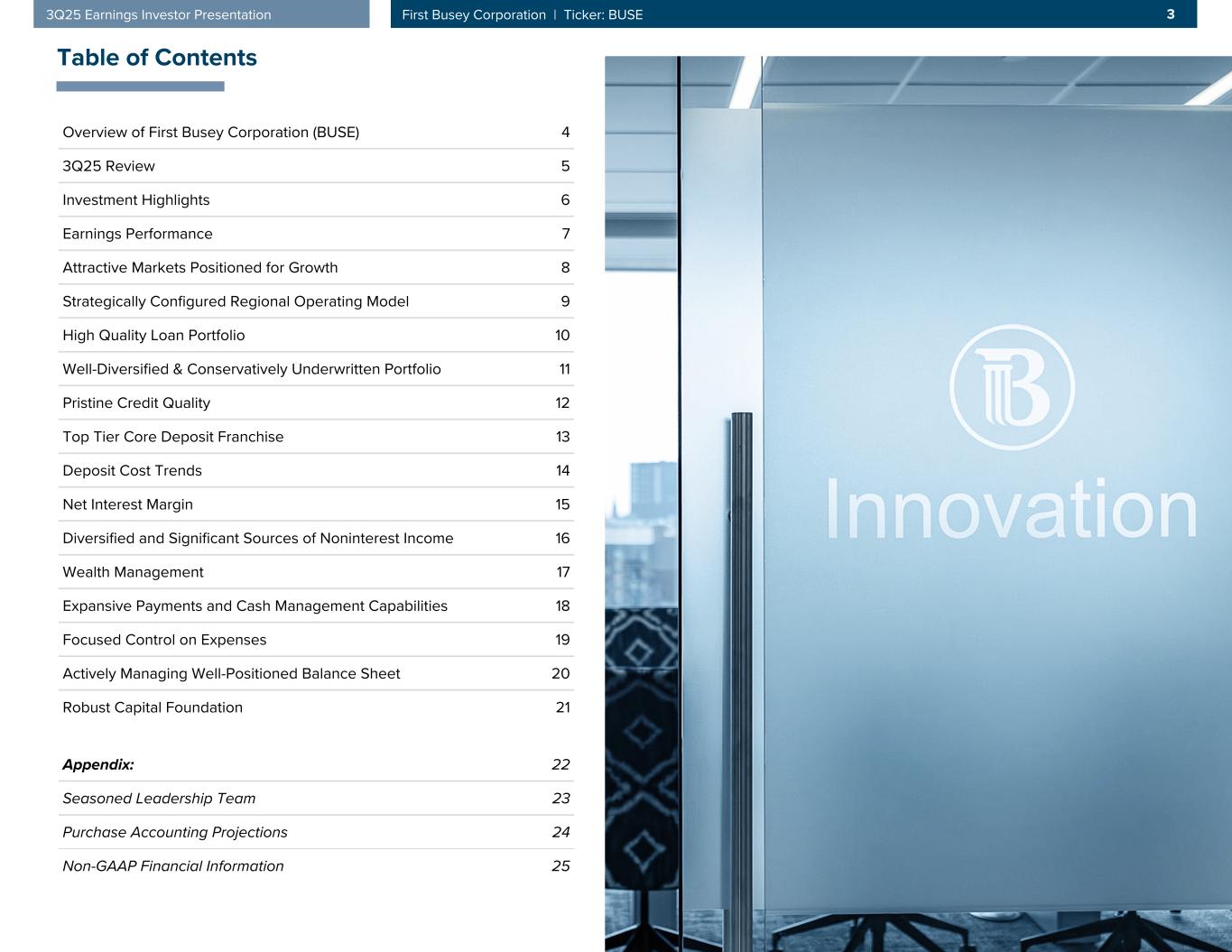Viewport: 1232px width, 952px height.
Task: Open the Earnings Performance entry
Action: tap(137, 234)
